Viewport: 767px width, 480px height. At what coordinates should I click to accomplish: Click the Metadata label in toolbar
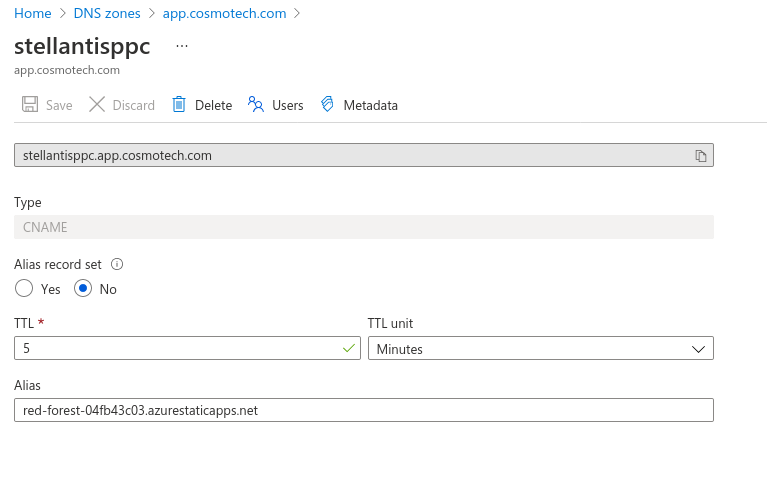coord(370,105)
